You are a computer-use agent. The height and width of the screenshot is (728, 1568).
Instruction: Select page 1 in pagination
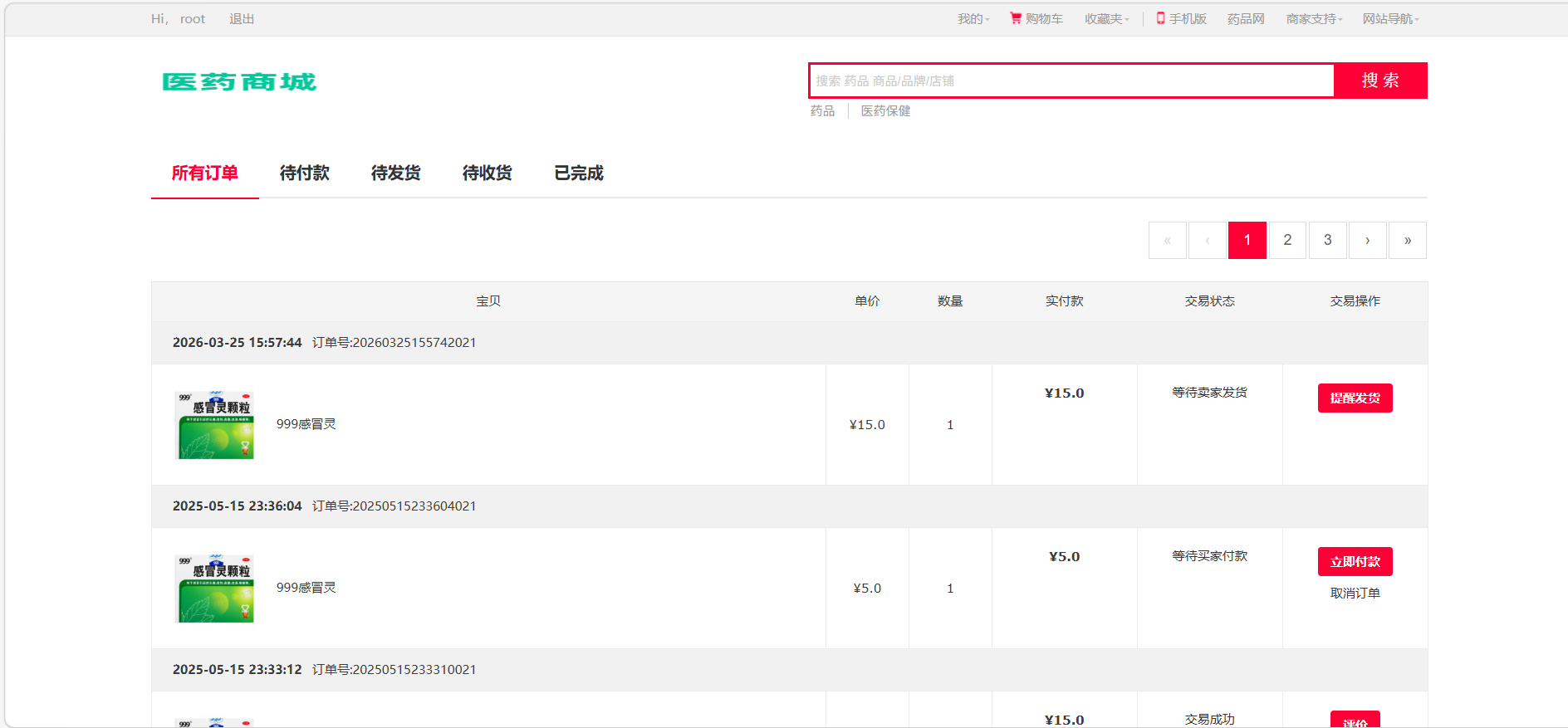coord(1247,240)
